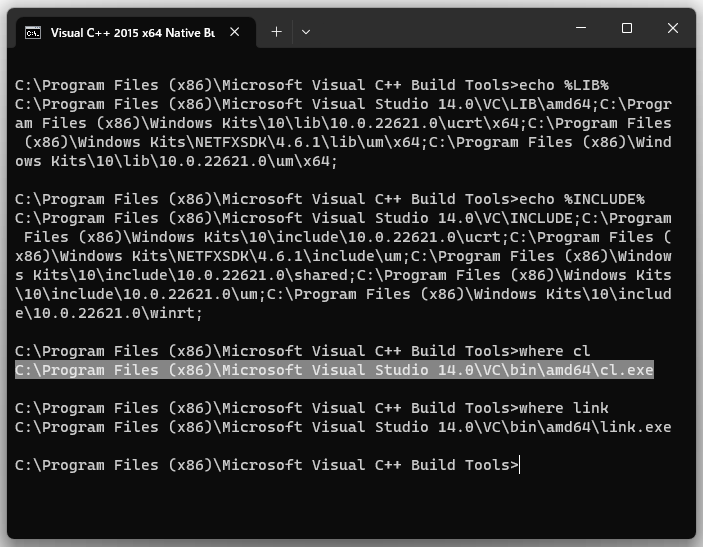Click the link.exe path output line
The image size is (703, 547).
(343, 427)
